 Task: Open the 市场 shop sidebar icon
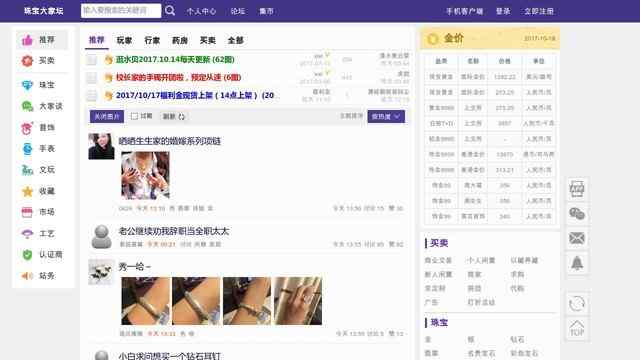pos(27,212)
